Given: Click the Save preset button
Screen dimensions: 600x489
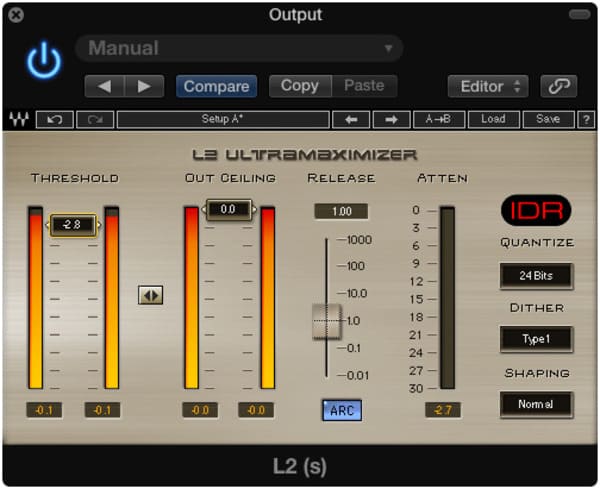Looking at the screenshot, I should click(x=548, y=119).
